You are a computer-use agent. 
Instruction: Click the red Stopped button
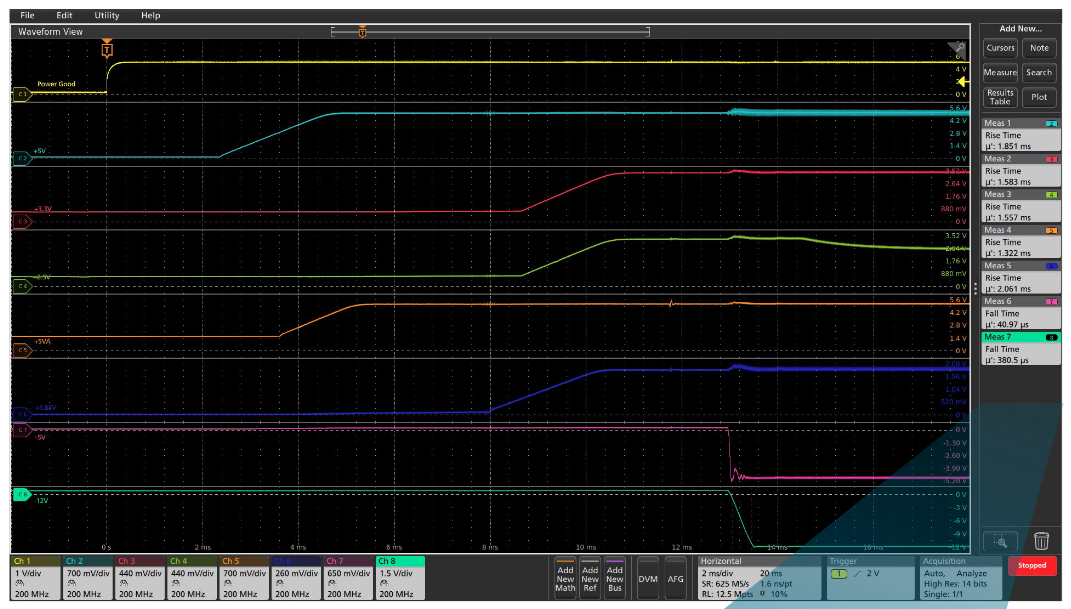1032,565
